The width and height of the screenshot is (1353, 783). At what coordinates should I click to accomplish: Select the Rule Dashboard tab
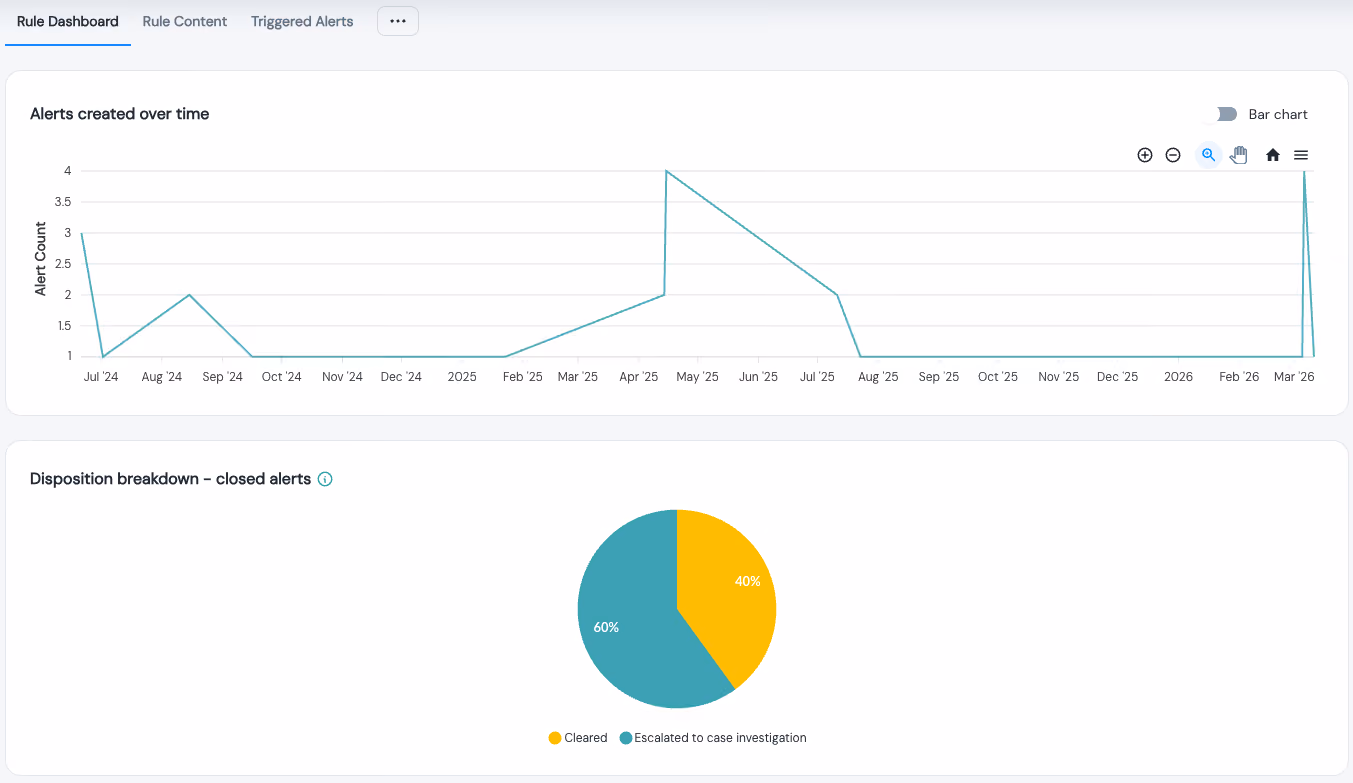point(68,21)
